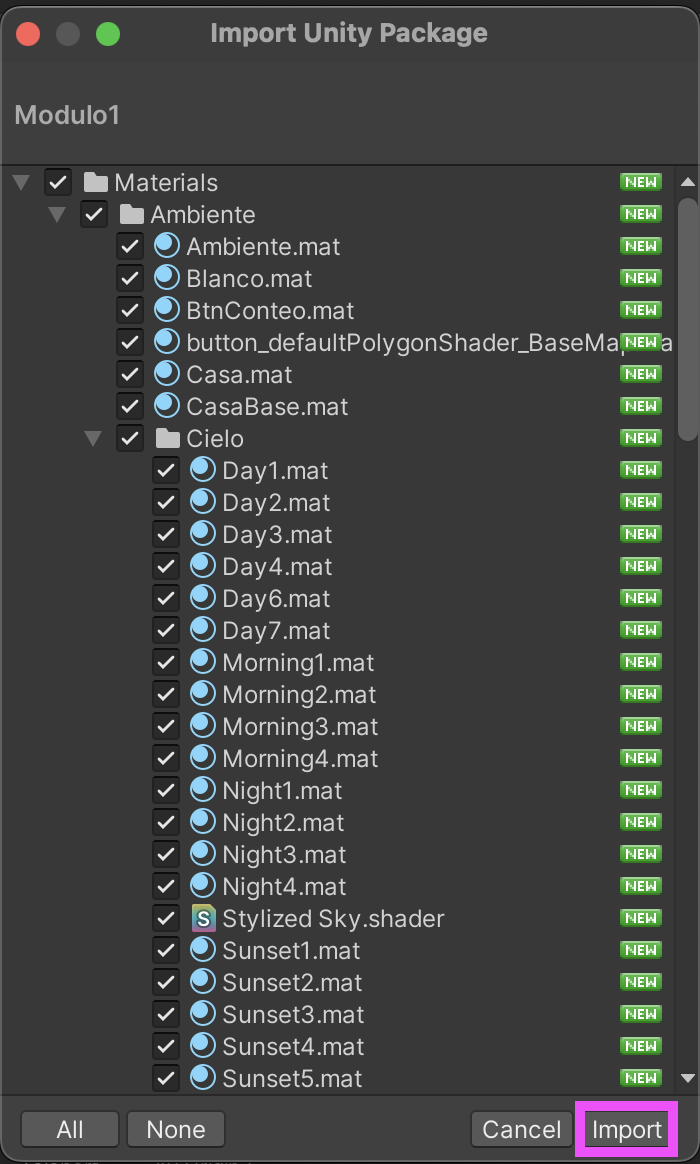Click the Day1.mat material icon

click(x=203, y=470)
